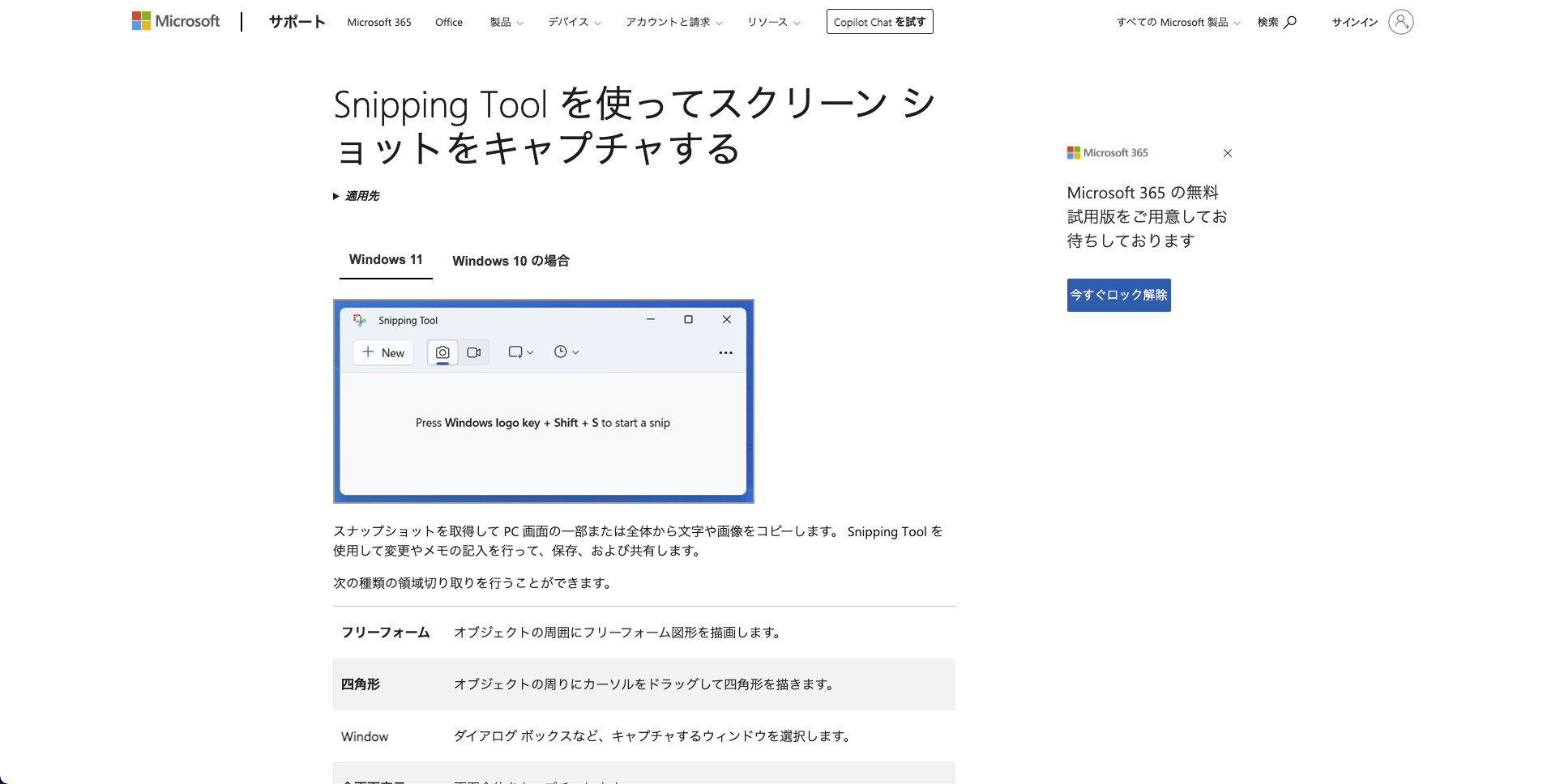Click the 今すぐロック解除 button
Viewport: 1543px width, 784px height.
[x=1118, y=295]
